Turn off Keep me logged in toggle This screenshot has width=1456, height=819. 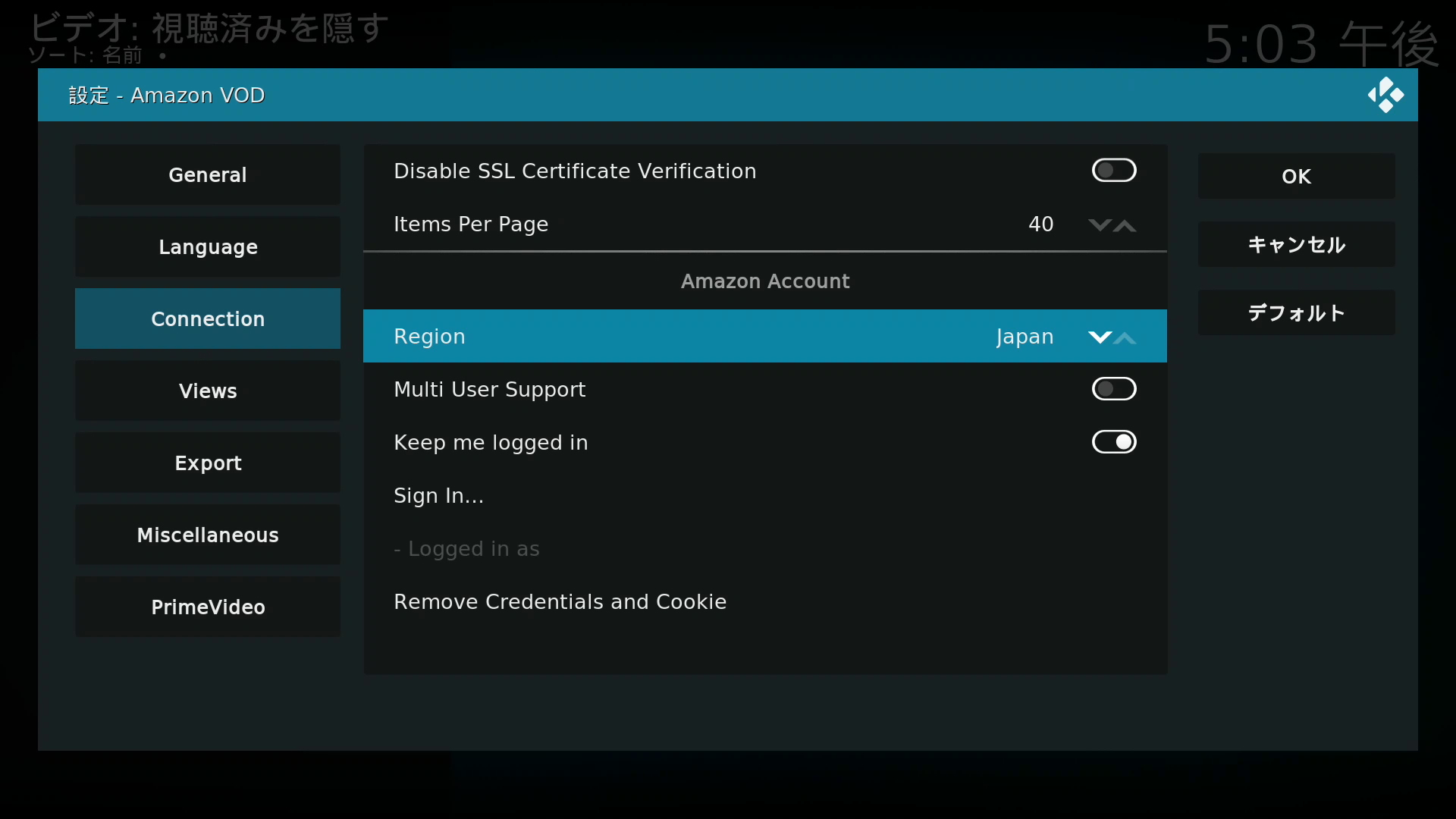click(x=1114, y=442)
